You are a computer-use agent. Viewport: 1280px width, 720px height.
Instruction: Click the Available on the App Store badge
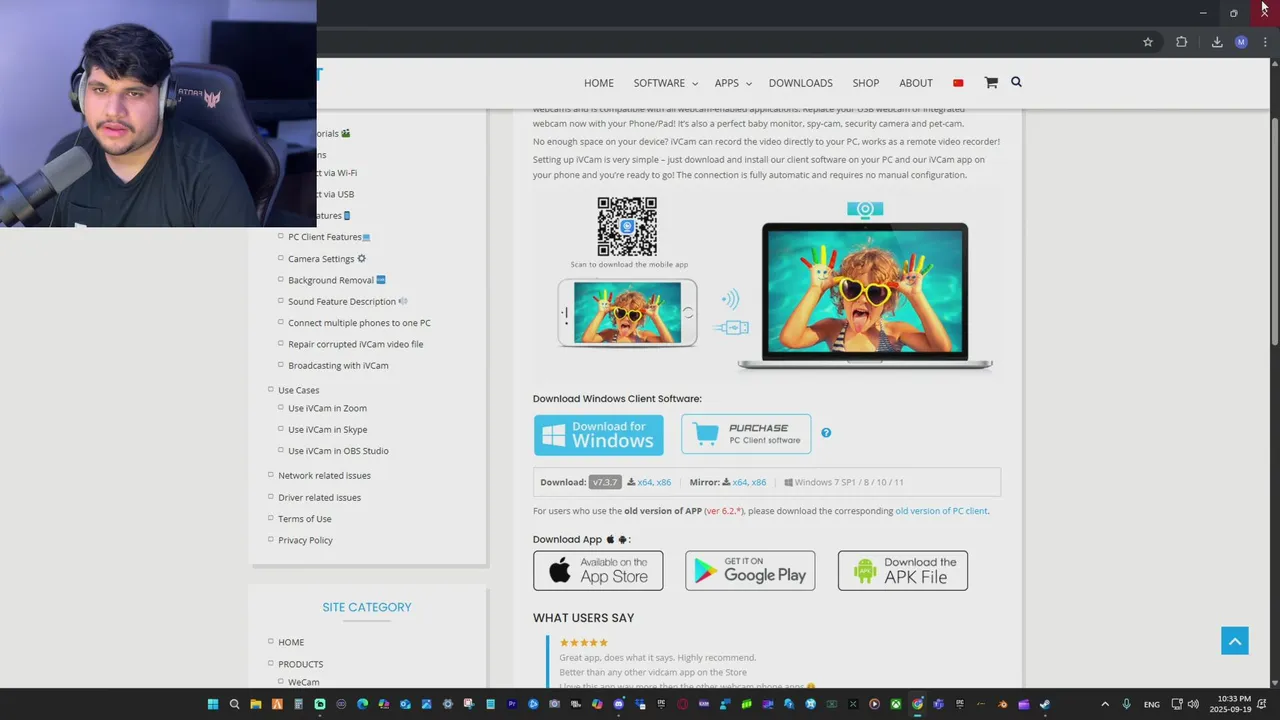click(x=598, y=570)
